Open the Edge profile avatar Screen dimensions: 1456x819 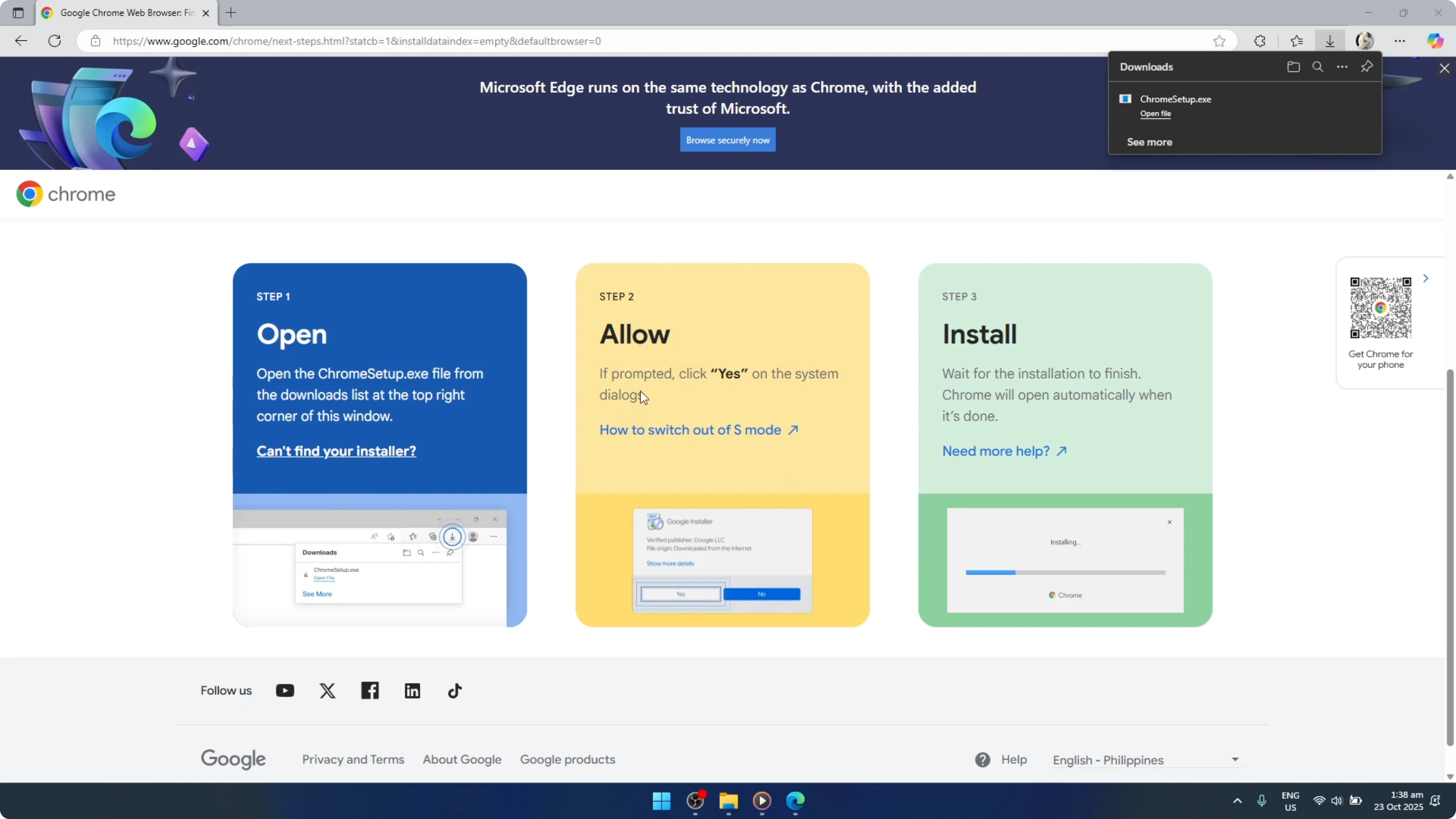1365,41
